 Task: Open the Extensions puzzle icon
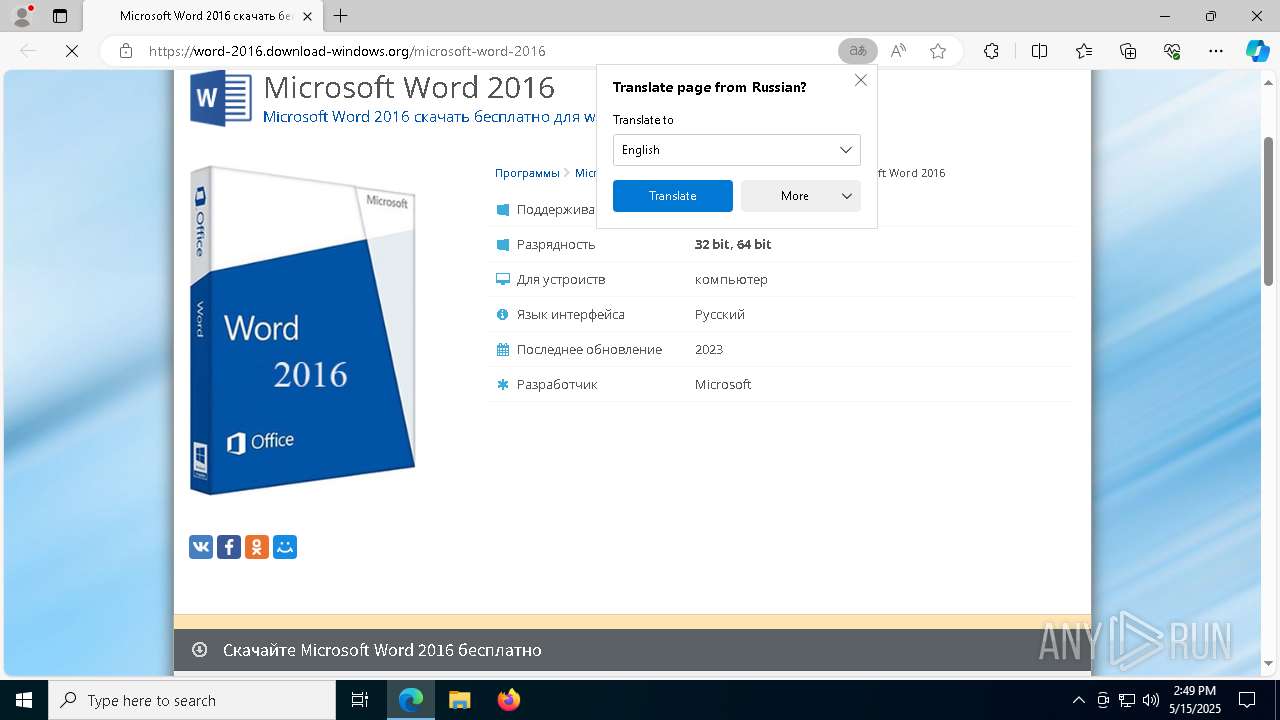[x=991, y=51]
